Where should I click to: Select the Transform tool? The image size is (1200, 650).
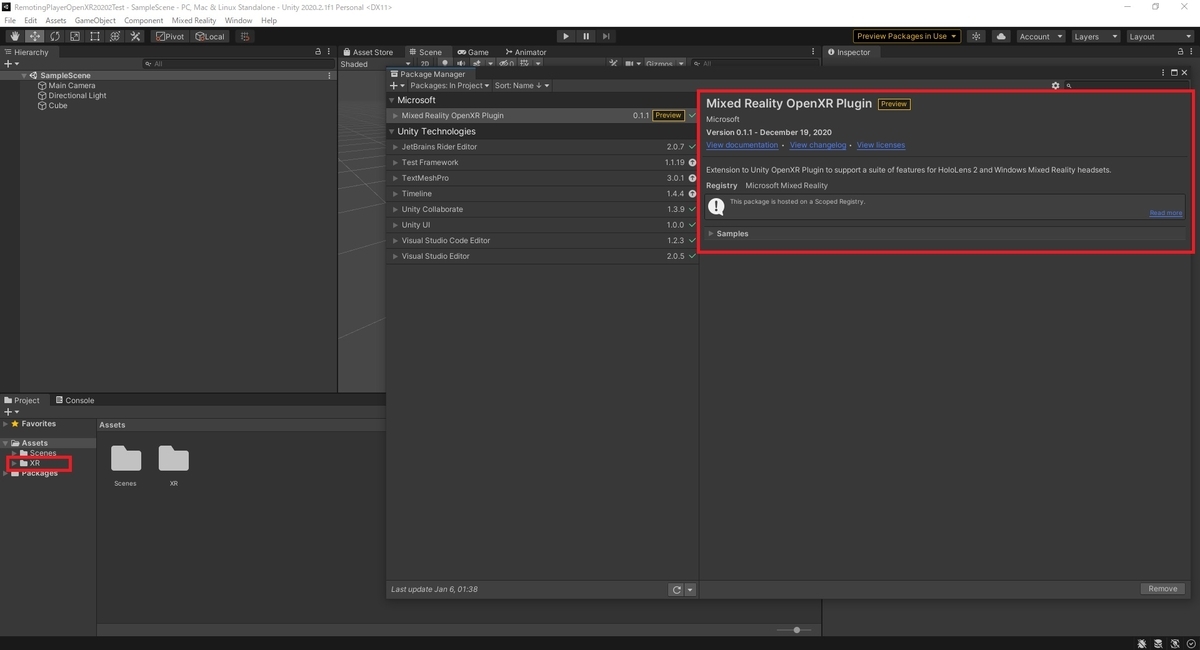coord(115,36)
